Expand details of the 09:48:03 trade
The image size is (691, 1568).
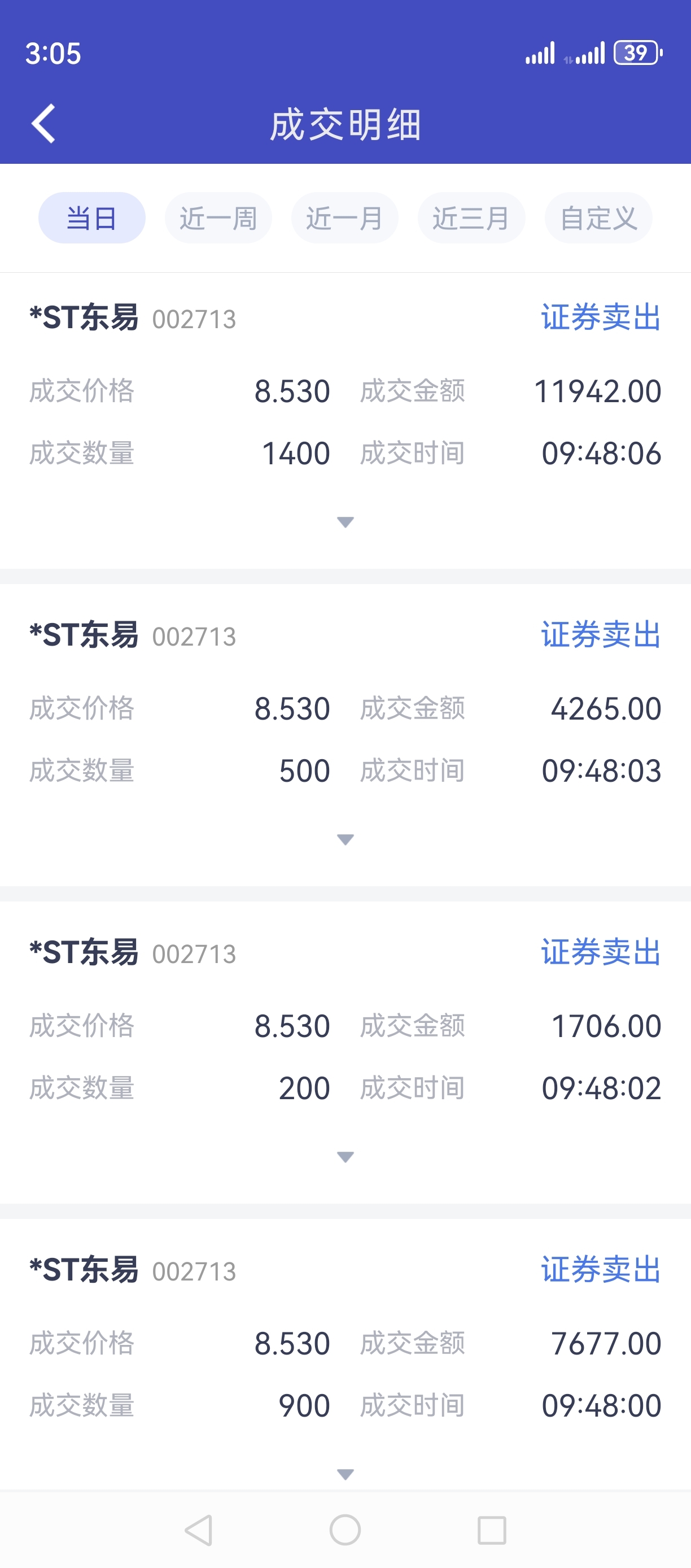coord(345,840)
